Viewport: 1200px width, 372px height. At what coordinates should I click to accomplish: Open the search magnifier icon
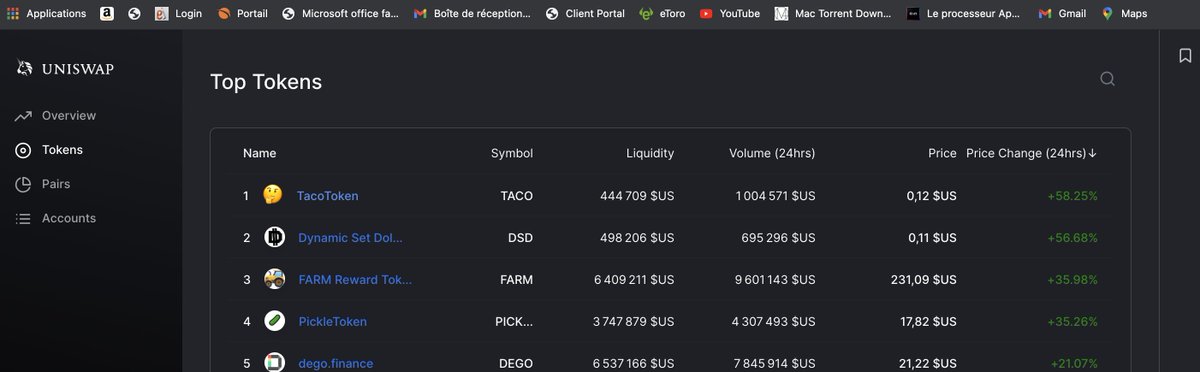pos(1107,79)
